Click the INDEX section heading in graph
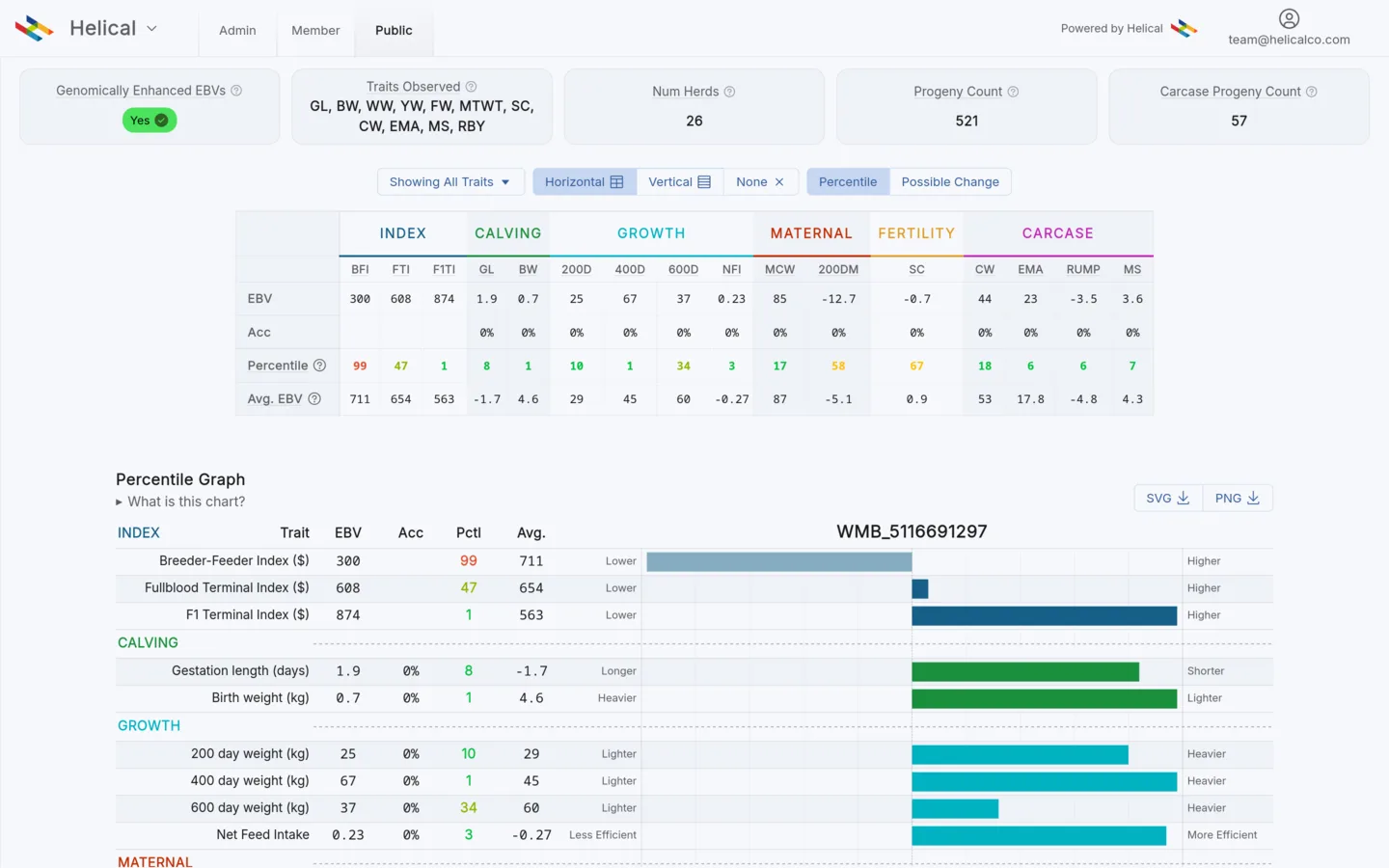 point(139,532)
